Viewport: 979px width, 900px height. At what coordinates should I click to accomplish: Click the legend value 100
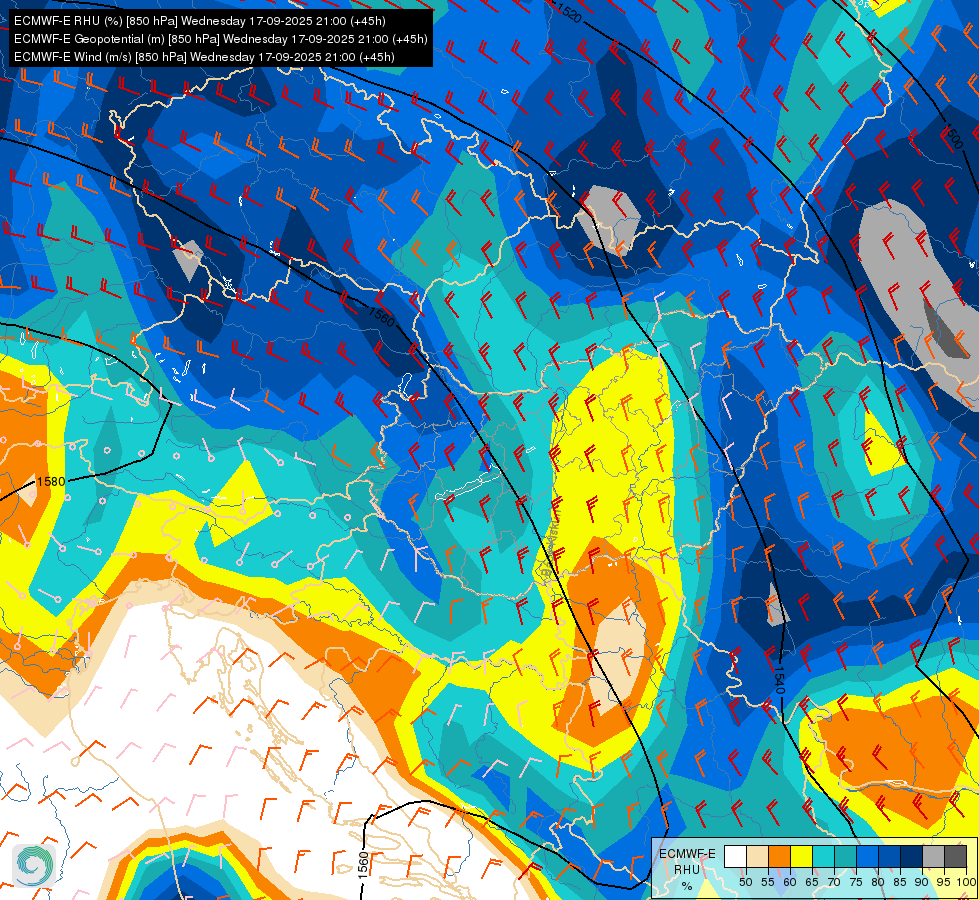[x=966, y=882]
